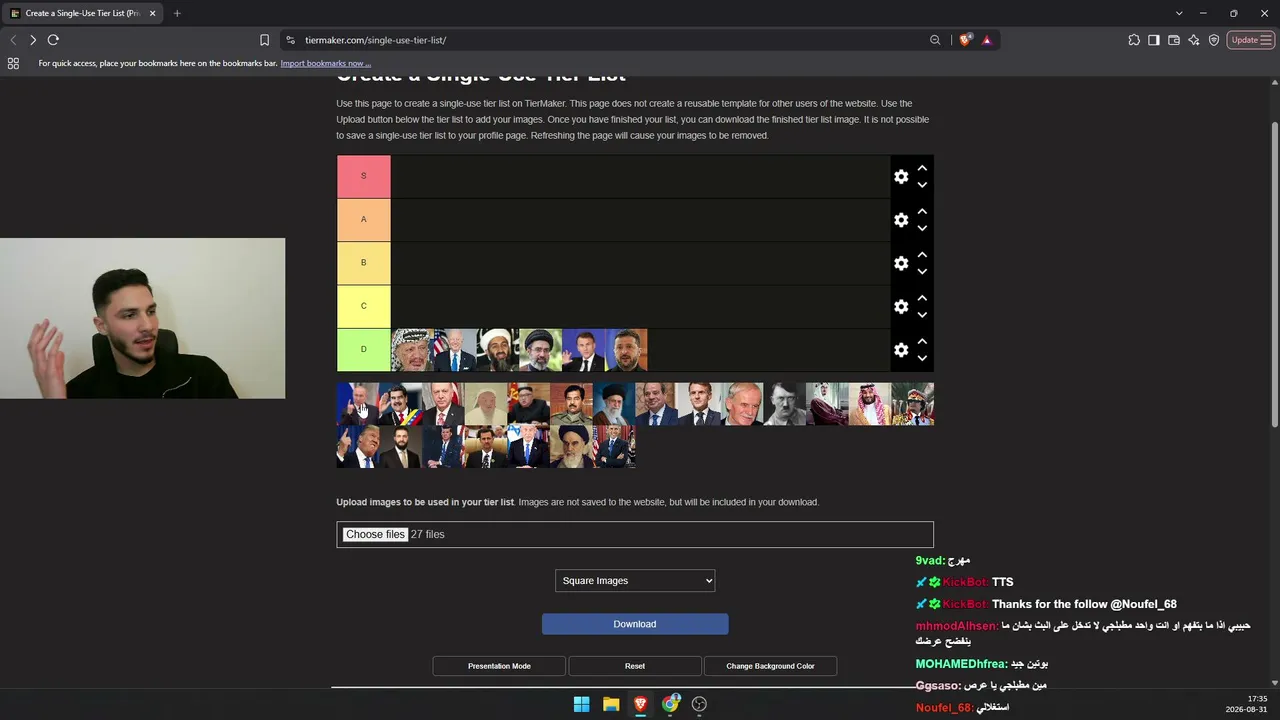Move the C tier row up
This screenshot has height=720, width=1280.
[922, 298]
